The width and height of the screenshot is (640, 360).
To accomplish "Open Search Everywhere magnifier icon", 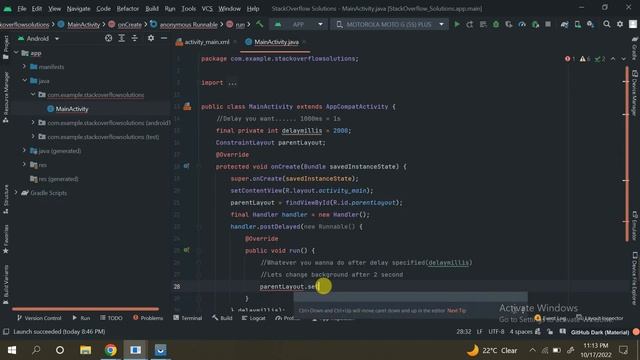I will 607,24.
